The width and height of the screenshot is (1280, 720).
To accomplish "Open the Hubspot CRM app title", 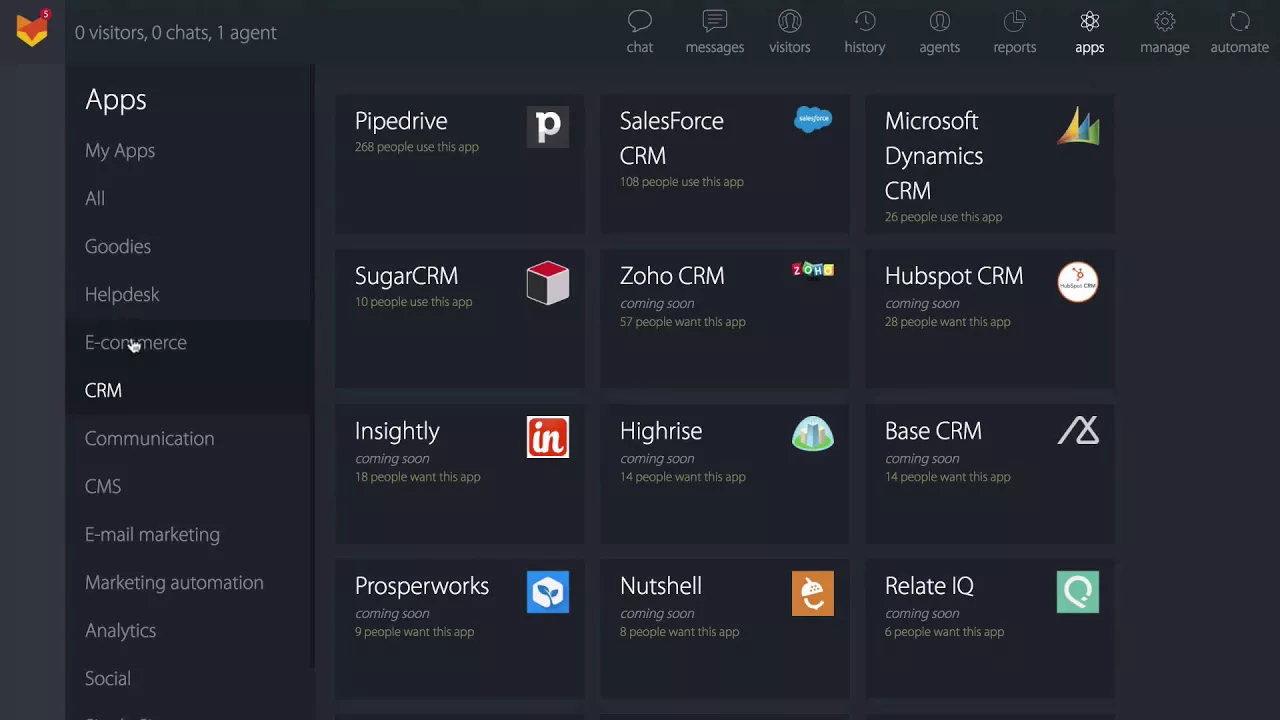I will (954, 276).
